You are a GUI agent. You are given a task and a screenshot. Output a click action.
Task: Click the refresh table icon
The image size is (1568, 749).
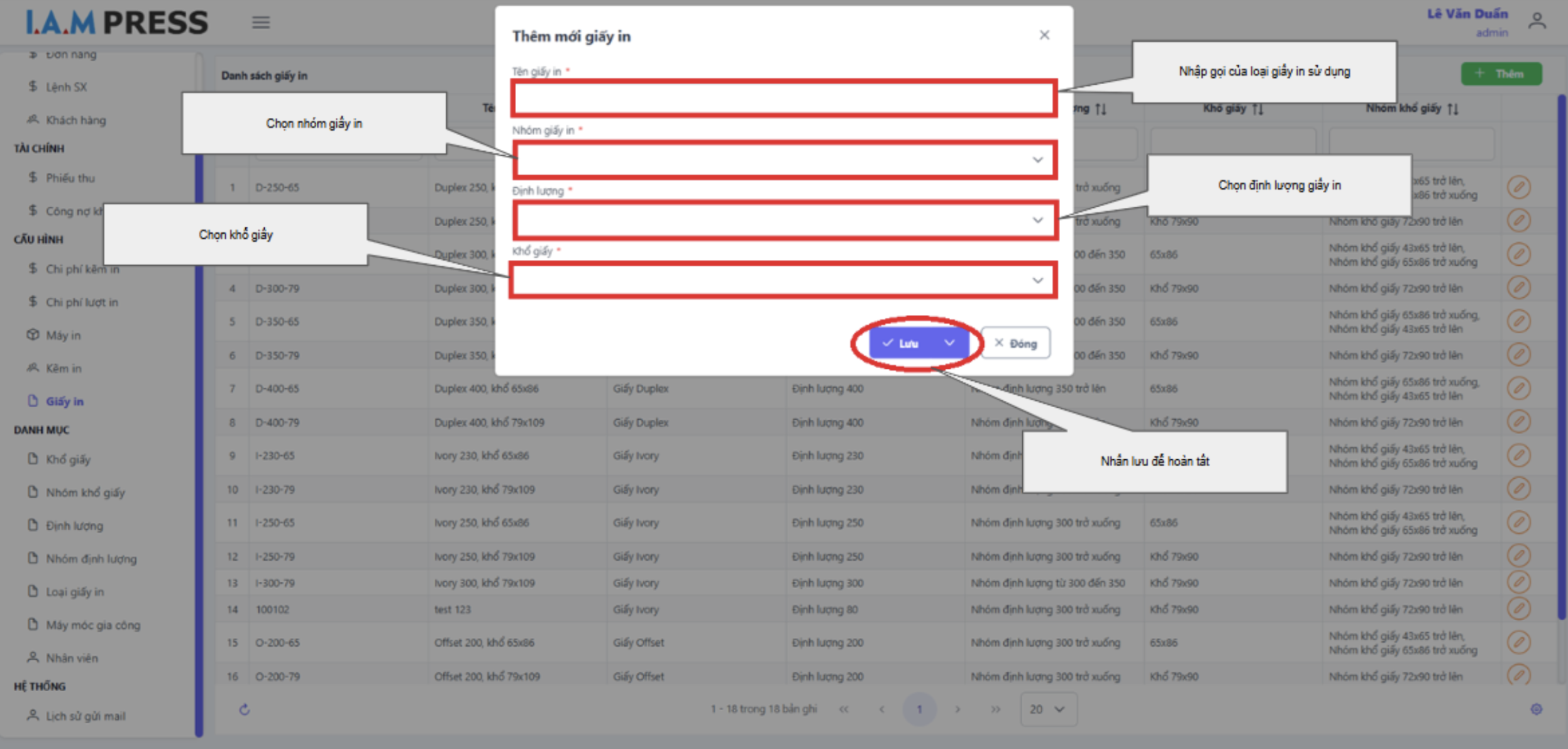[x=245, y=709]
